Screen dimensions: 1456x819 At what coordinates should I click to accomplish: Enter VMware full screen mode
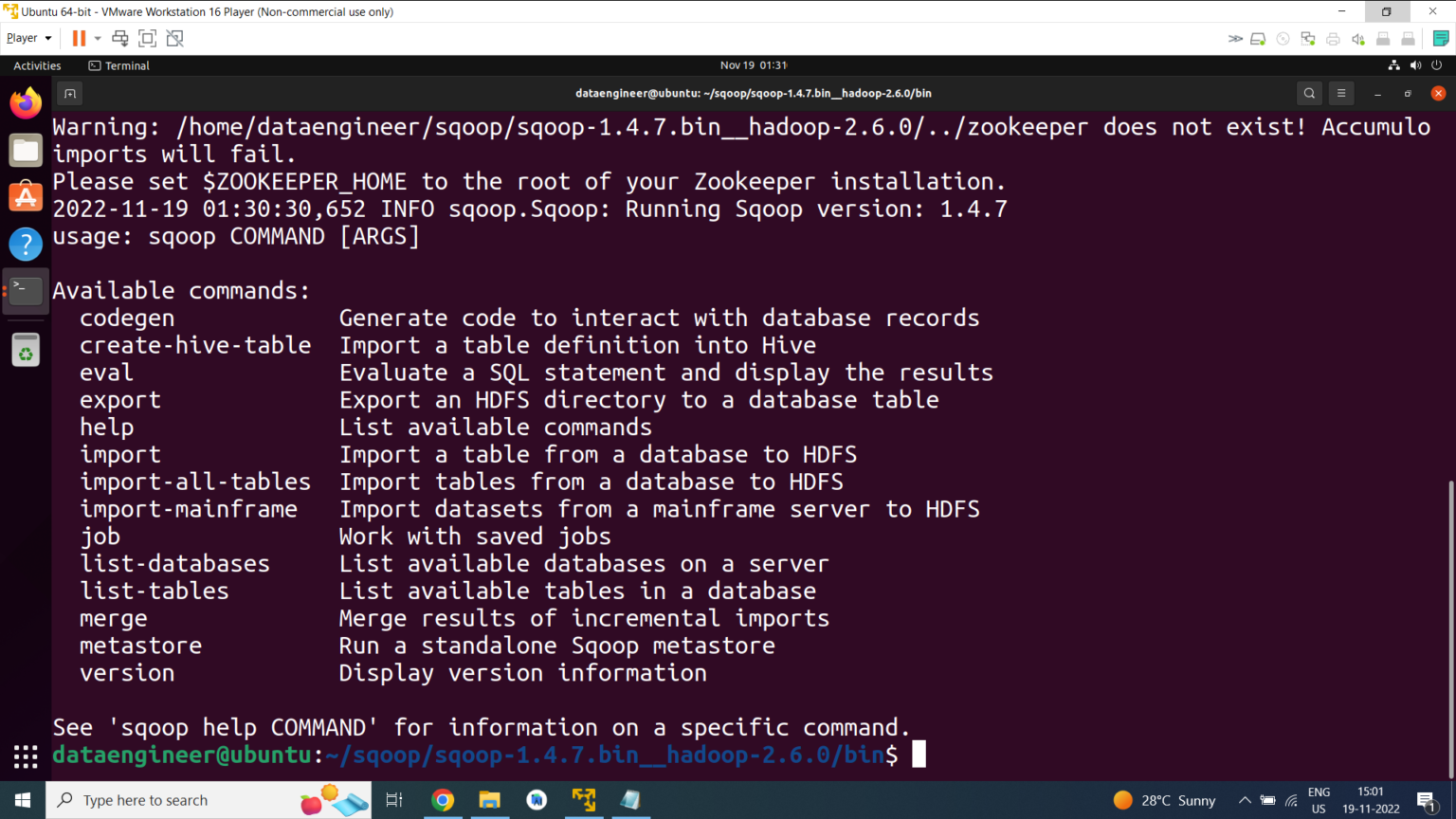coord(147,38)
